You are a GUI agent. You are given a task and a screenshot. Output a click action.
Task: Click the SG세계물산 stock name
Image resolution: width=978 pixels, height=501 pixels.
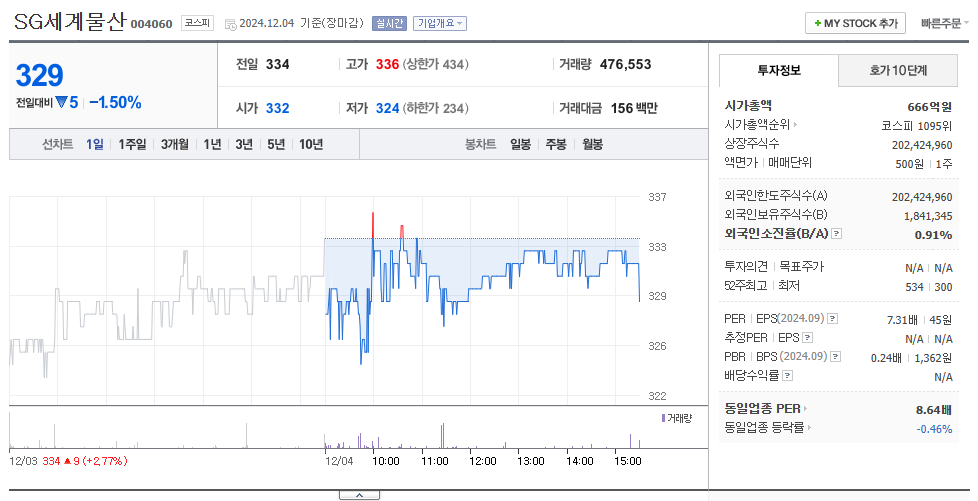point(70,22)
